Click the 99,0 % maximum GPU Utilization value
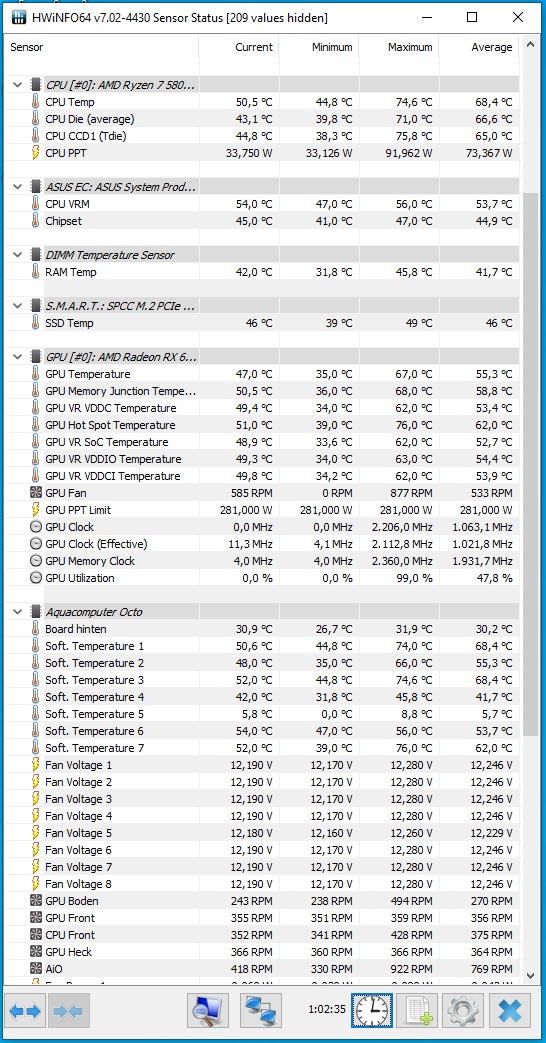 [x=413, y=578]
